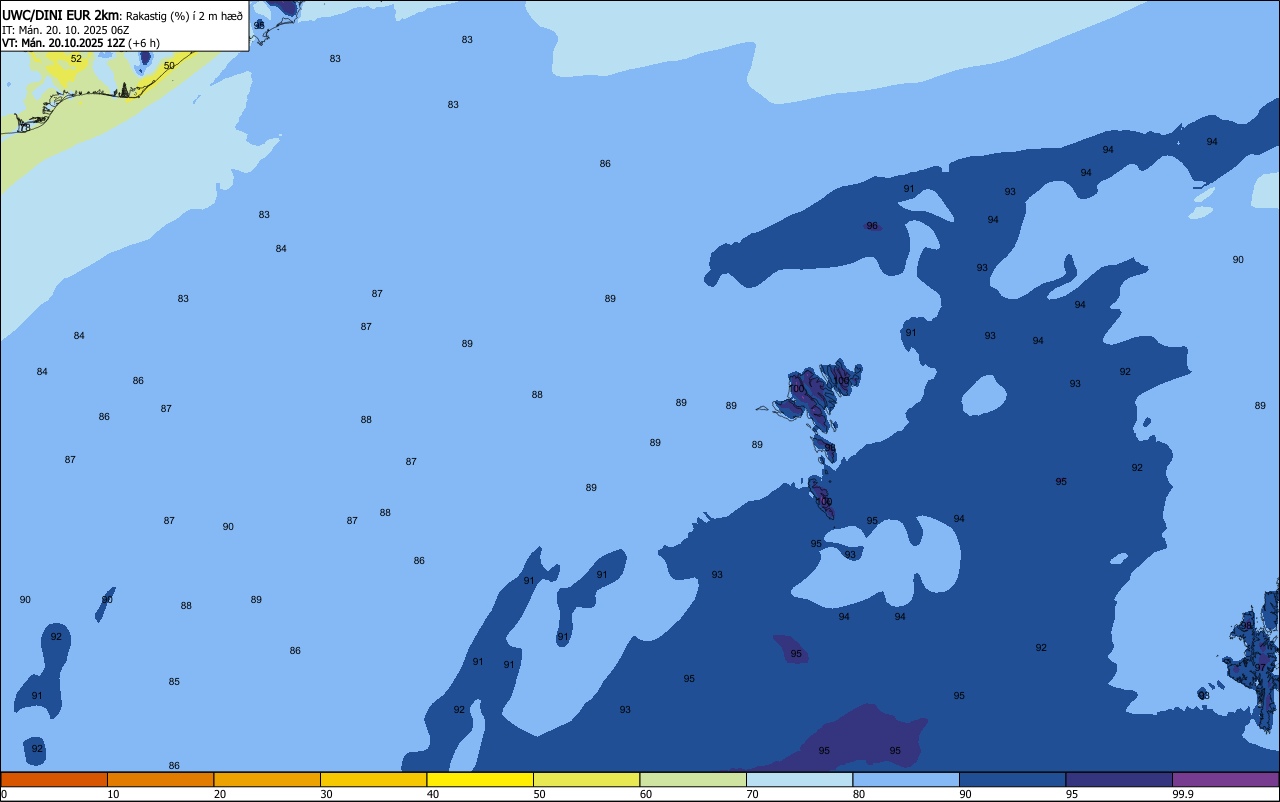Click the legend tick label '20'
The width and height of the screenshot is (1280, 802).
220,794
